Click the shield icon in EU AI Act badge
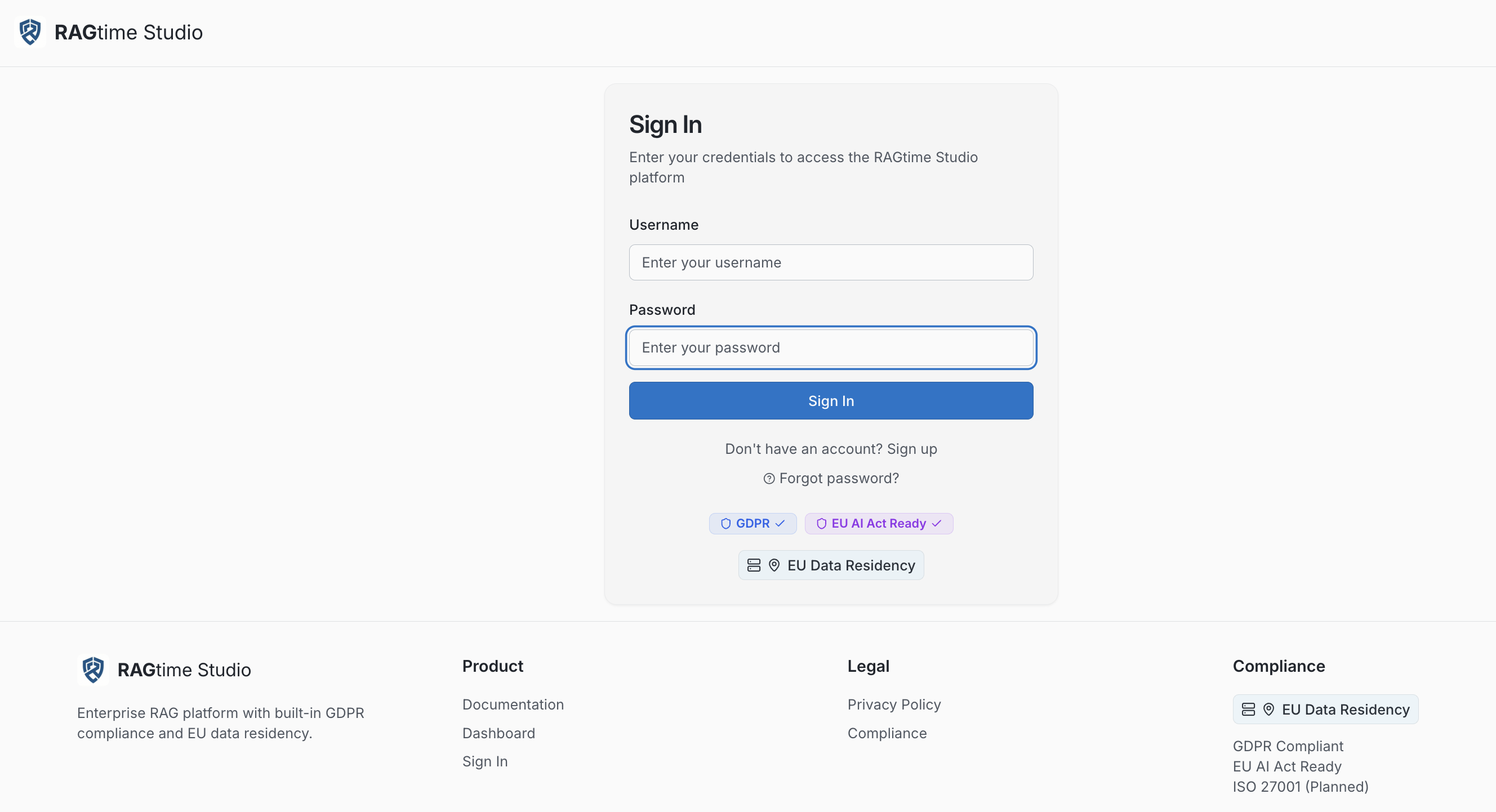Viewport: 1496px width, 812px height. coord(821,524)
